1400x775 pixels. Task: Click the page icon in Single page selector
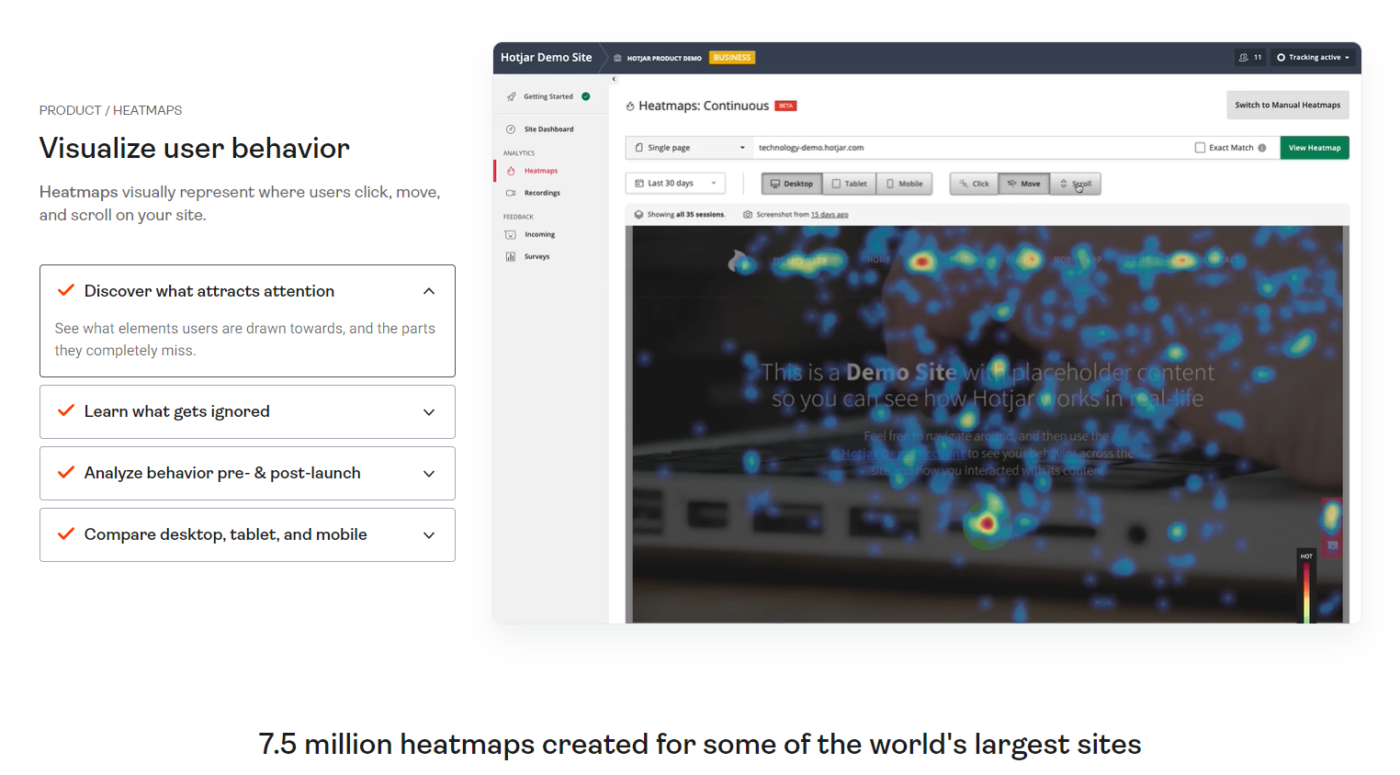[639, 148]
